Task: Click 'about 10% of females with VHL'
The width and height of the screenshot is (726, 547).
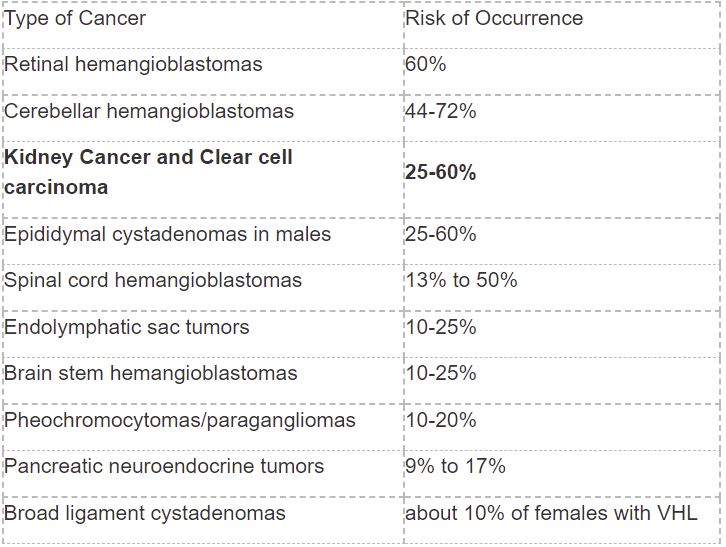Action: coord(551,513)
